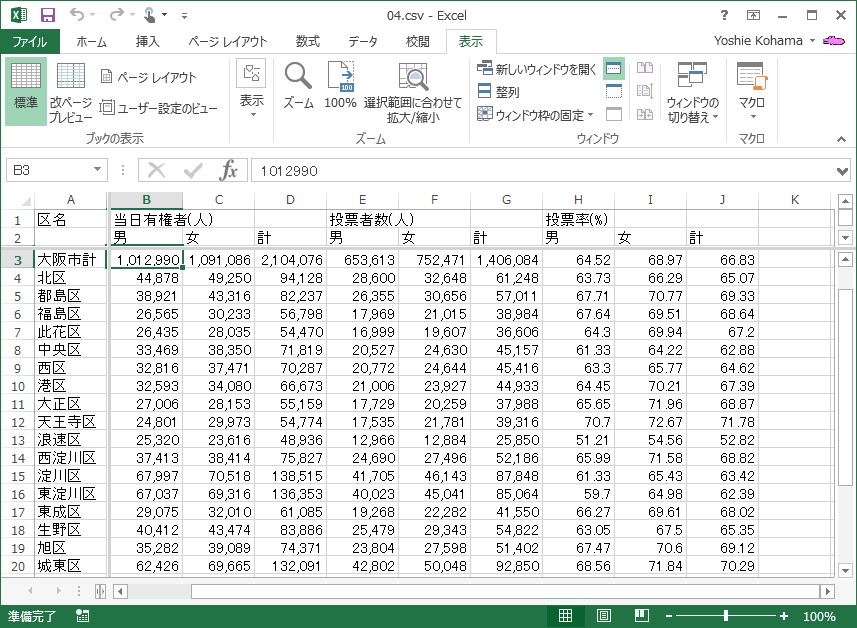The height and width of the screenshot is (628, 857).
Task: Click 選択範囲に合わせて拡大/縮小
Action: point(413,92)
